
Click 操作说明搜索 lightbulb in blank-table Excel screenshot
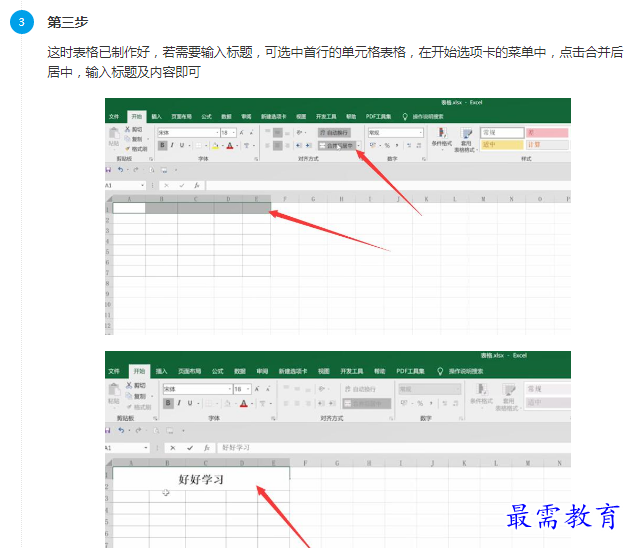tap(405, 117)
